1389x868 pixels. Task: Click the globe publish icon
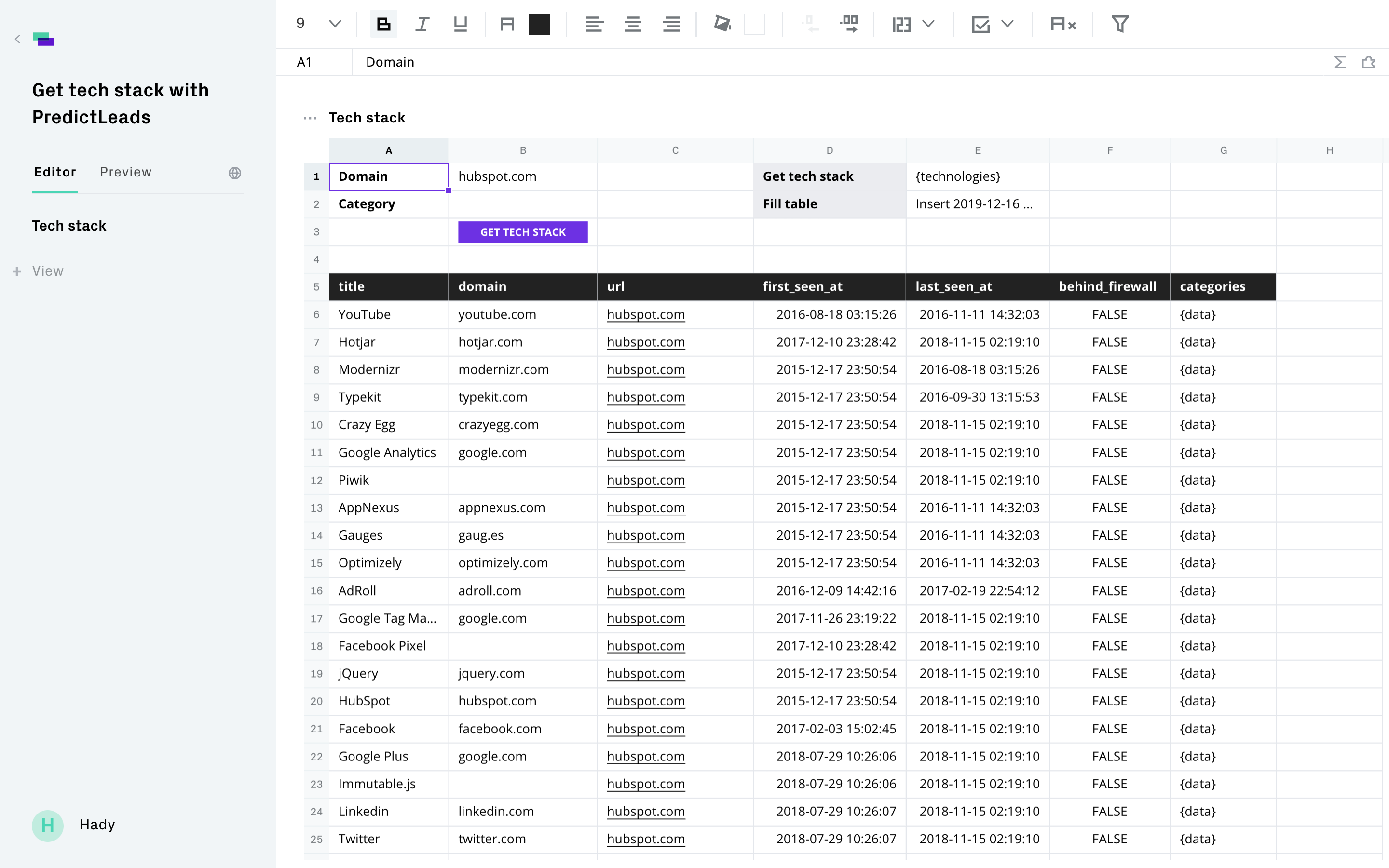pyautogui.click(x=235, y=173)
